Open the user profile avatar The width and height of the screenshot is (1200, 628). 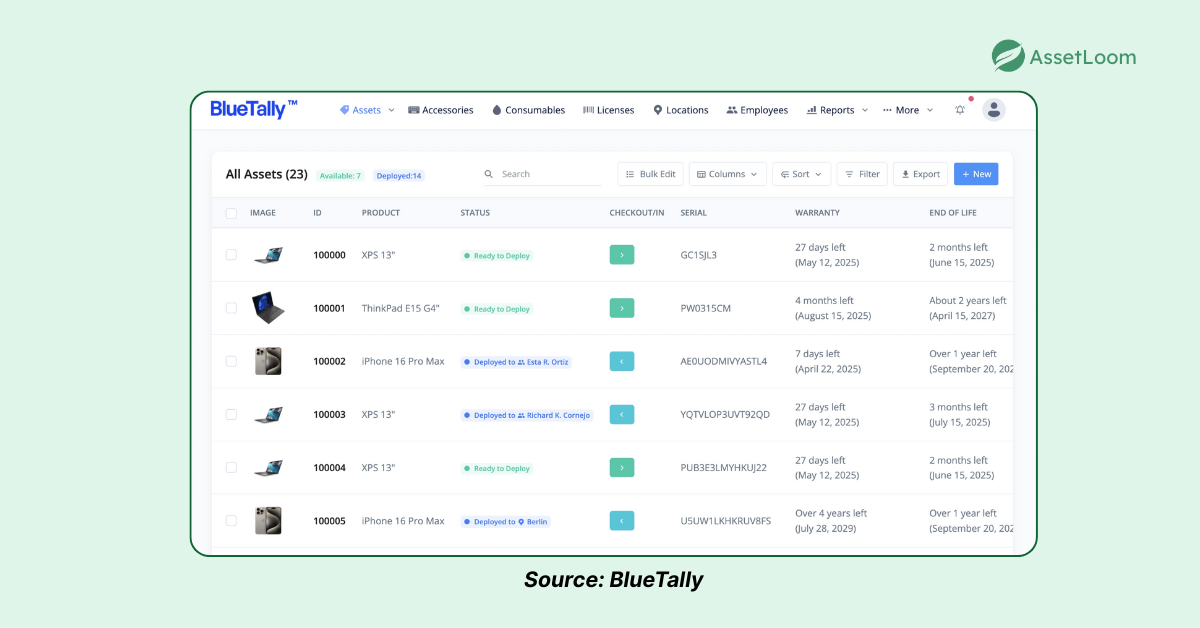click(994, 110)
